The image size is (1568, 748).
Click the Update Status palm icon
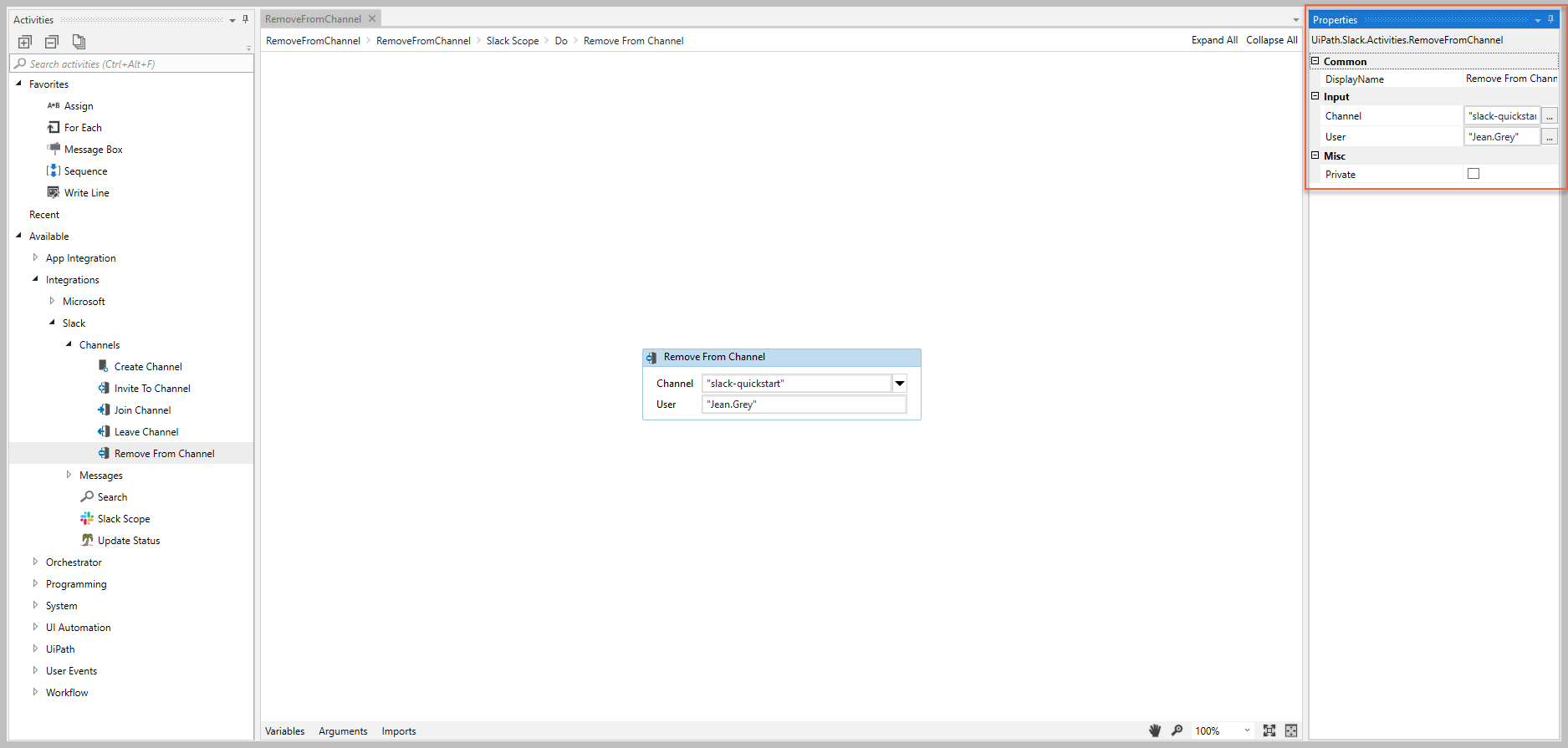tap(87, 540)
